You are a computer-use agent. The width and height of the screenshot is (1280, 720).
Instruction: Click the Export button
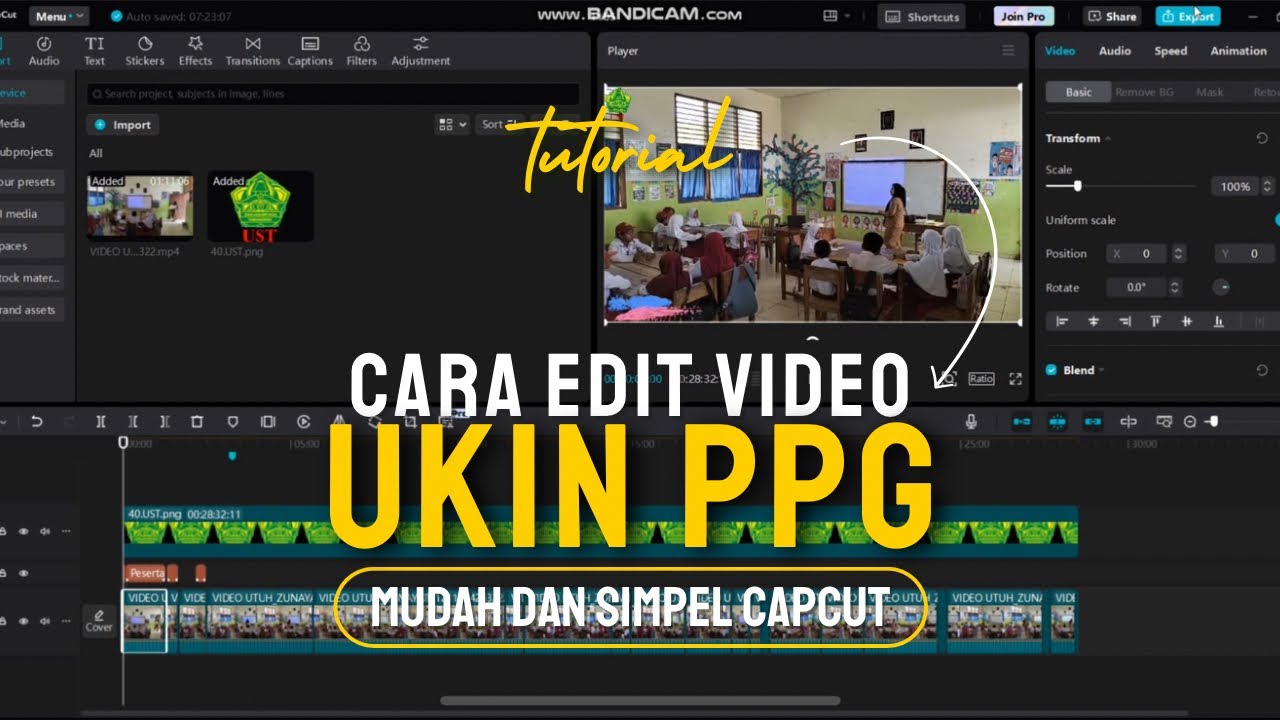click(1188, 16)
